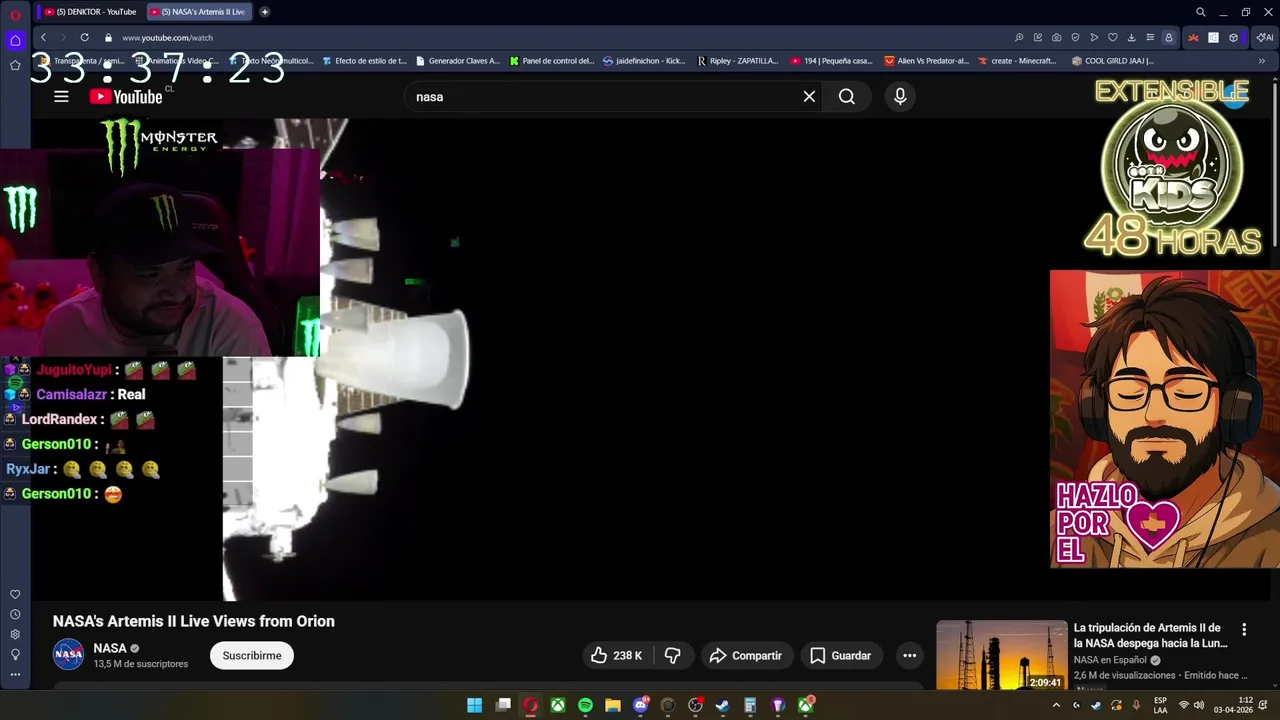
Task: Go to the YouTube home logo
Action: coord(126,96)
